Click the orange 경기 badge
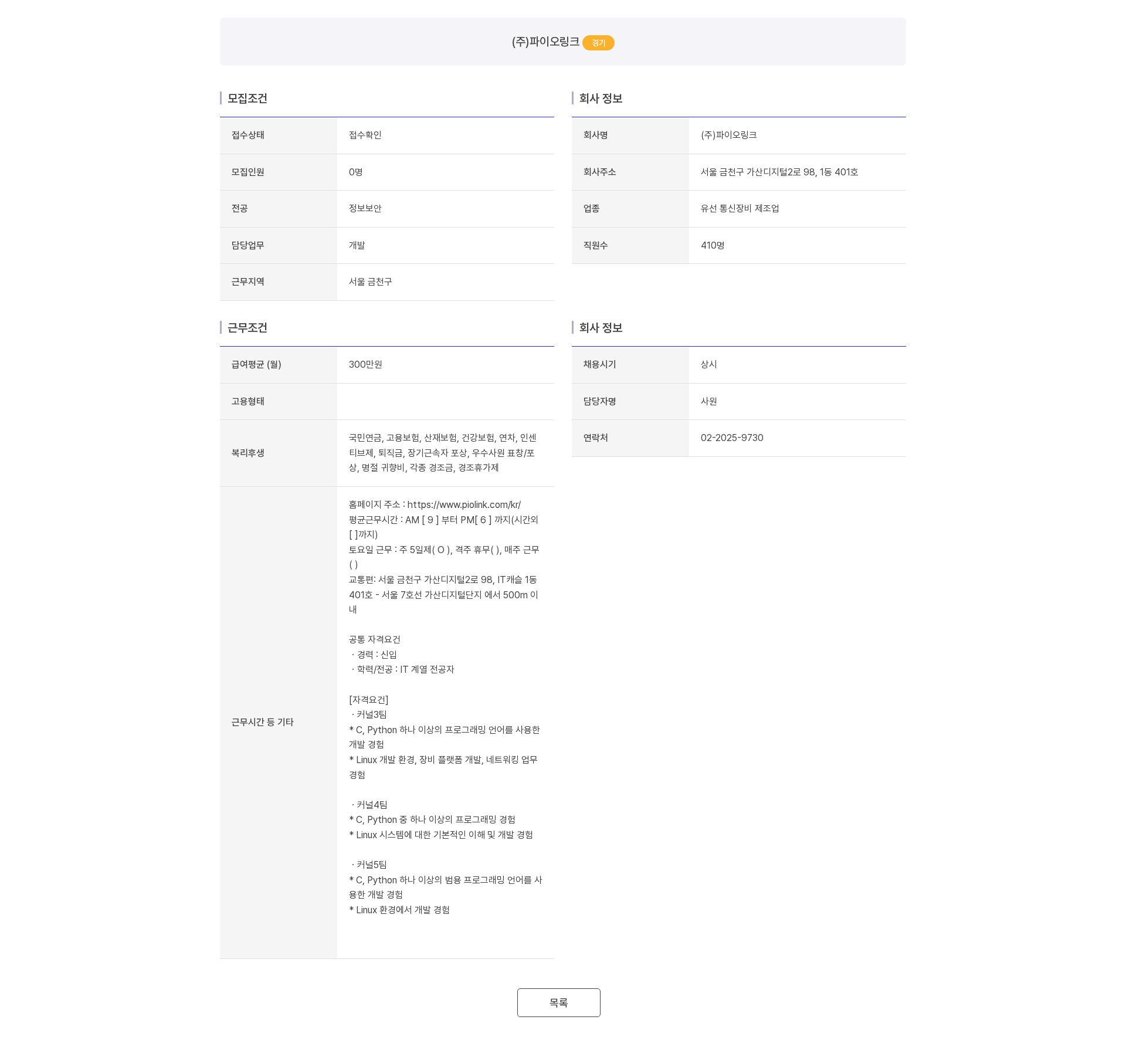 click(598, 43)
